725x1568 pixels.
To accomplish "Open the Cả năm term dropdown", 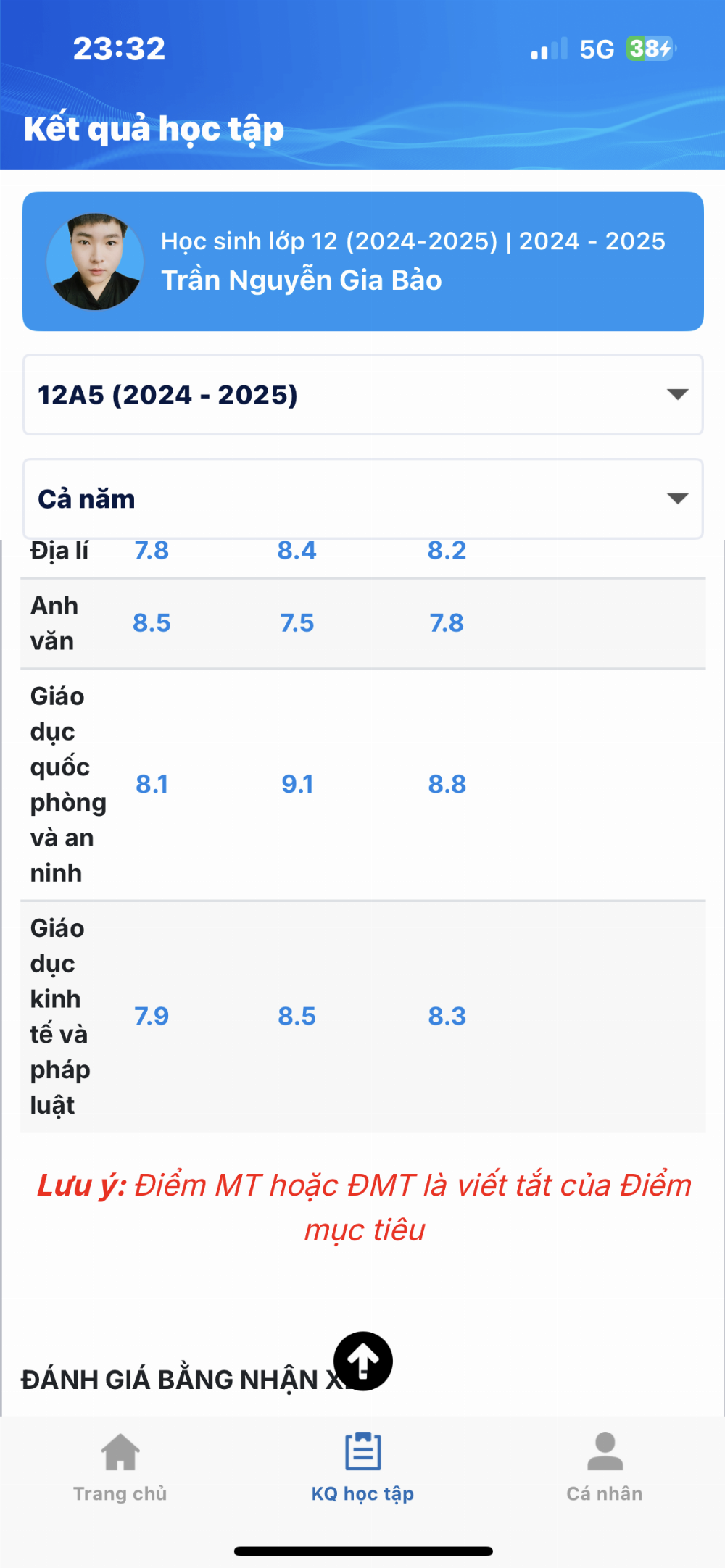I will [x=363, y=499].
